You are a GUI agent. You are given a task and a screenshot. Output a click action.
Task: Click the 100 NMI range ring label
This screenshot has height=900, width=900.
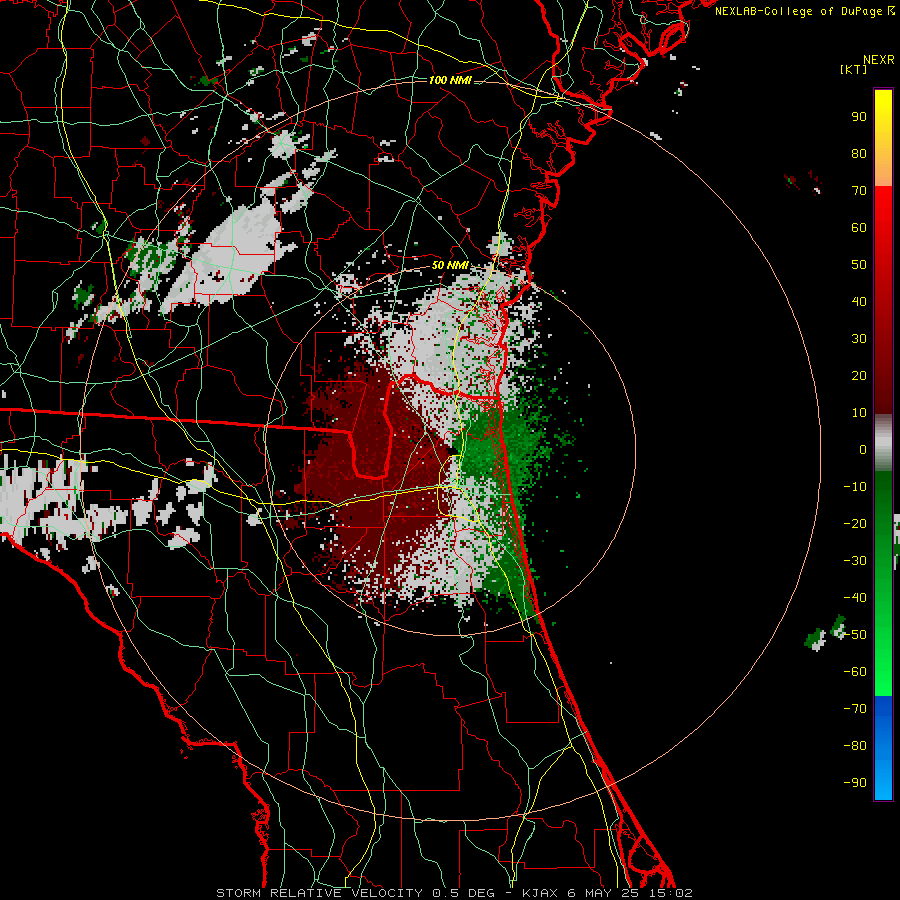point(450,80)
